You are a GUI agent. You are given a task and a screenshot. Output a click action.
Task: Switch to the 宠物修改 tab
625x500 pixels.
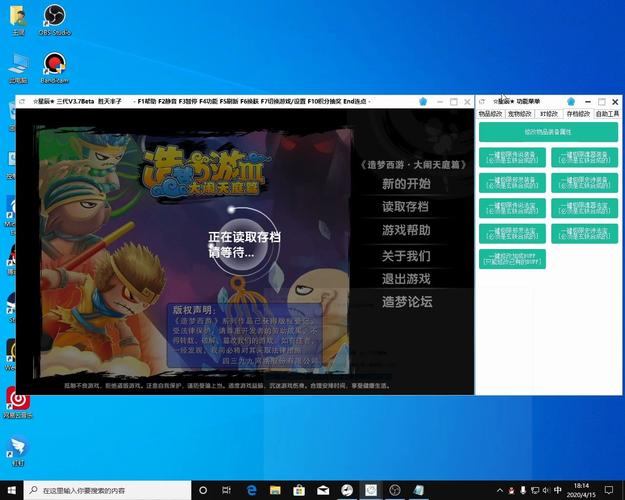tap(520, 114)
